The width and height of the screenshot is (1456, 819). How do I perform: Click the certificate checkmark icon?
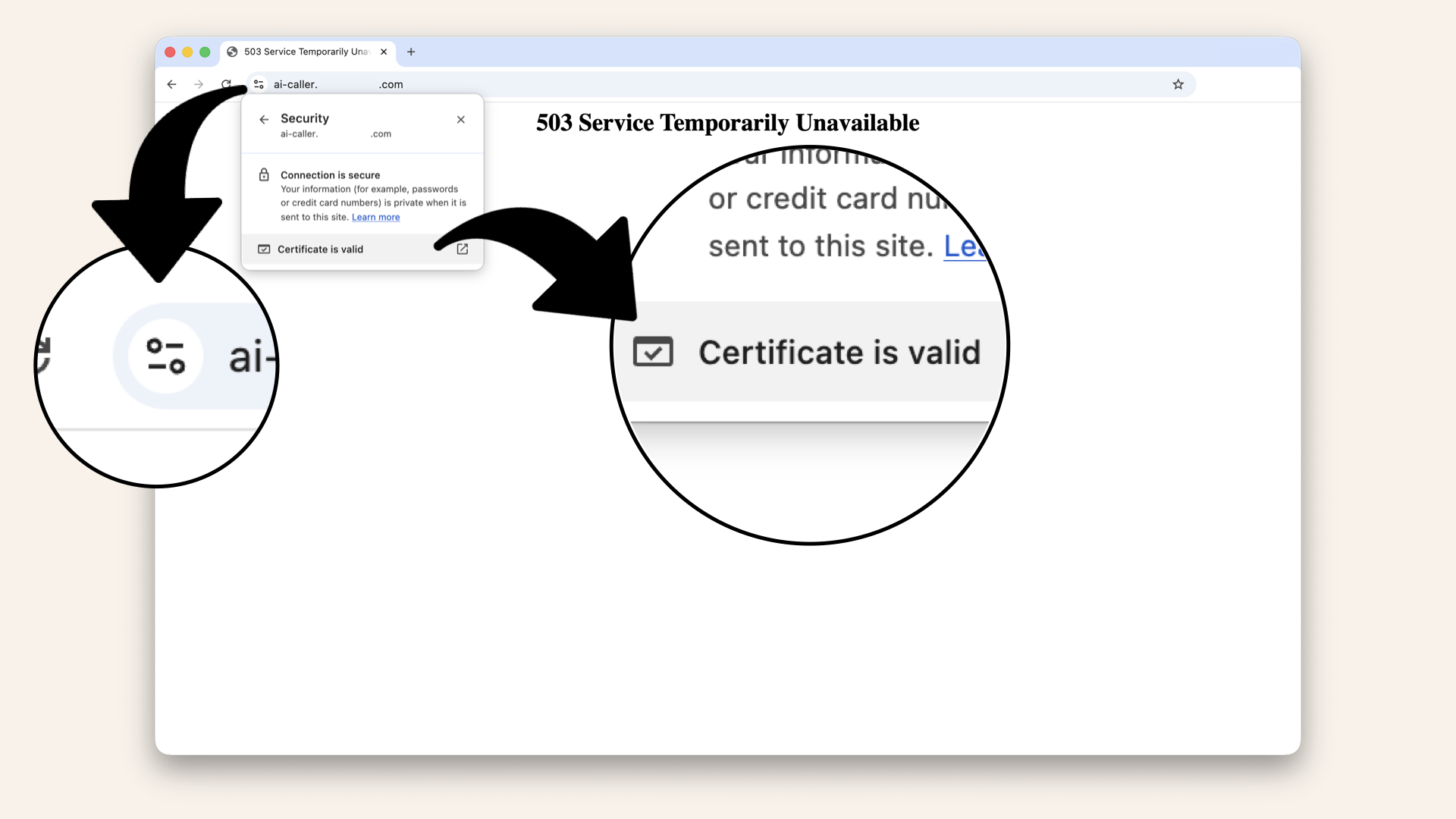click(264, 249)
